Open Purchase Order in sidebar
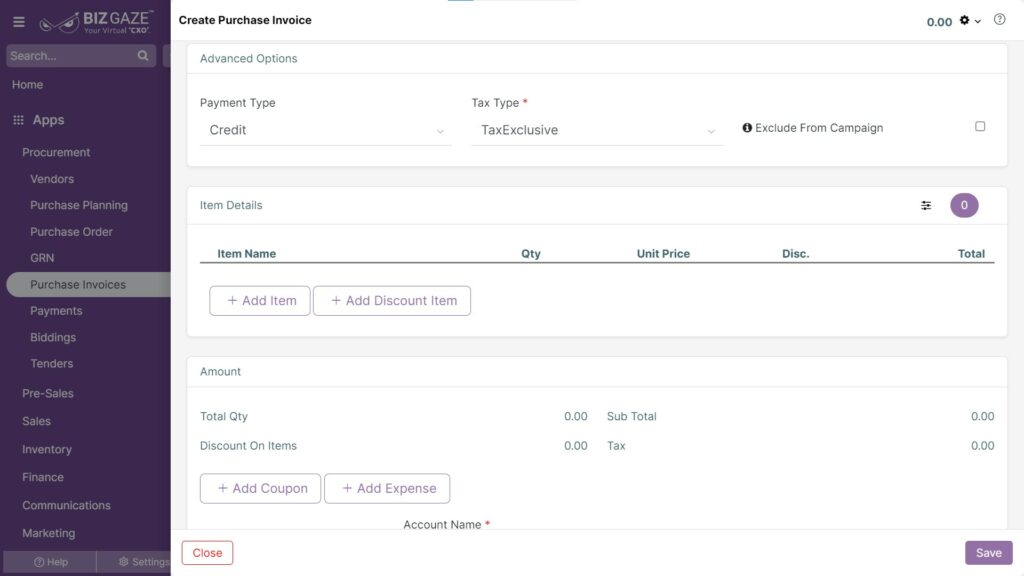 (x=71, y=232)
